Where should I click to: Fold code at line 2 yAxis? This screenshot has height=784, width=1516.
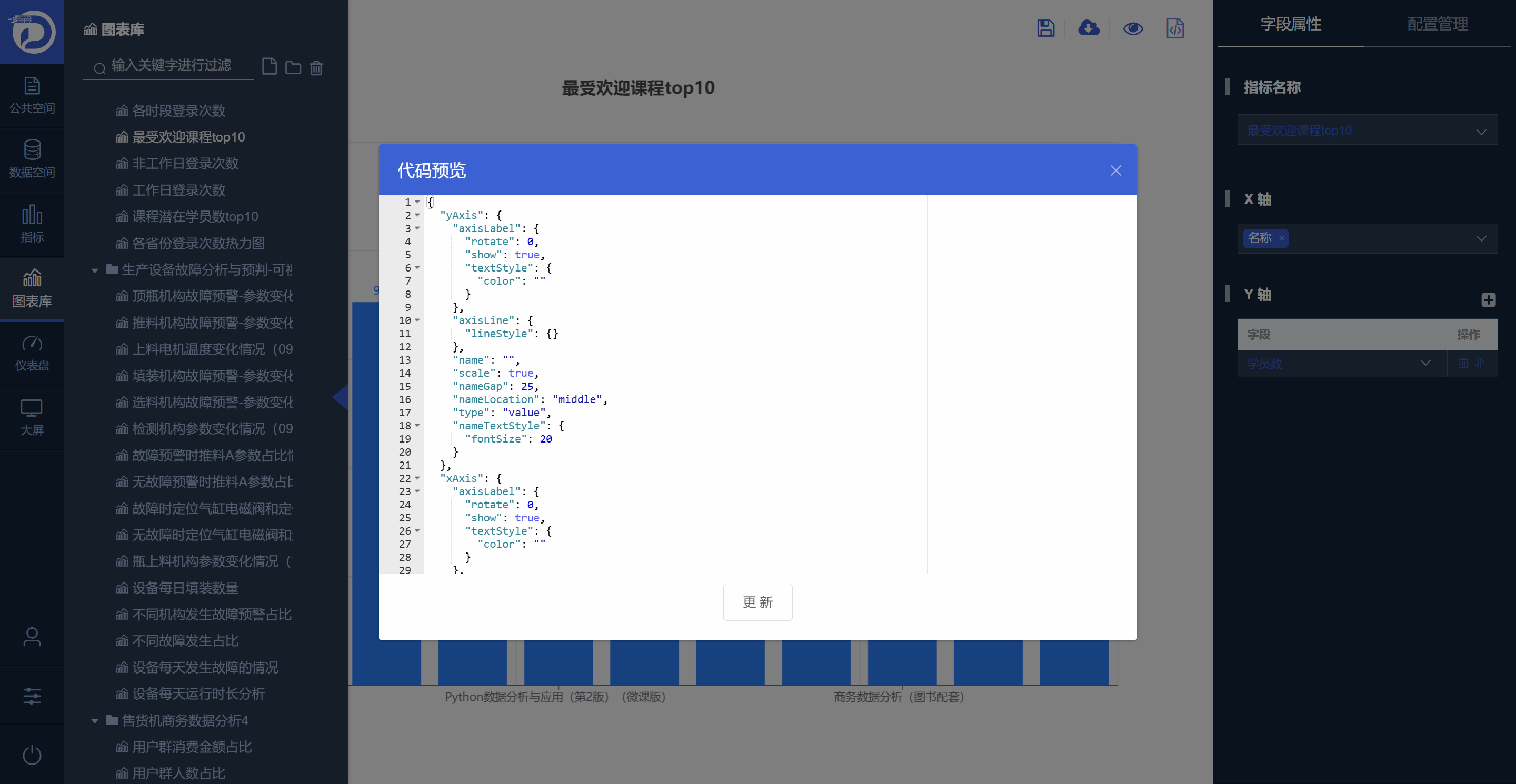click(x=417, y=215)
